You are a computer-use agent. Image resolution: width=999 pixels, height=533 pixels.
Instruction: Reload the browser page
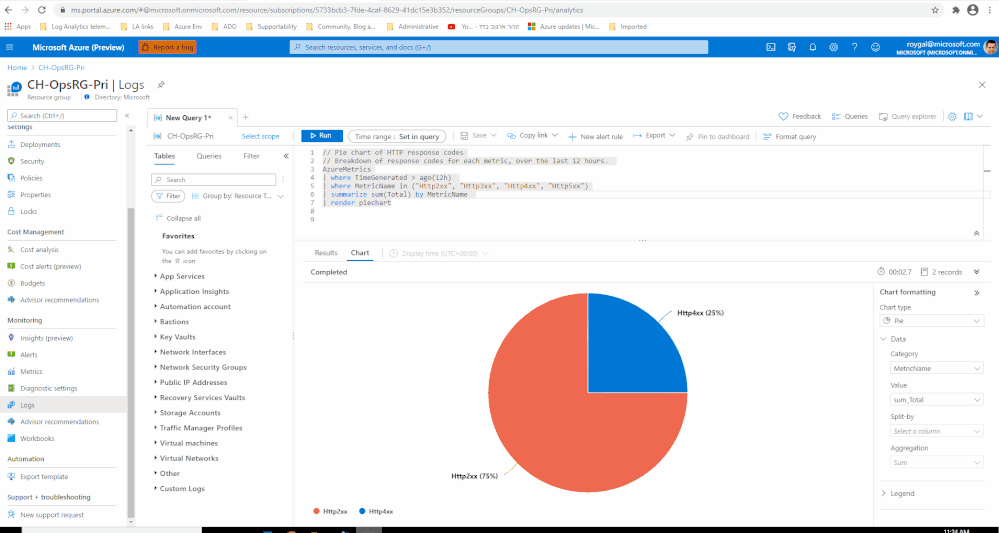41,10
